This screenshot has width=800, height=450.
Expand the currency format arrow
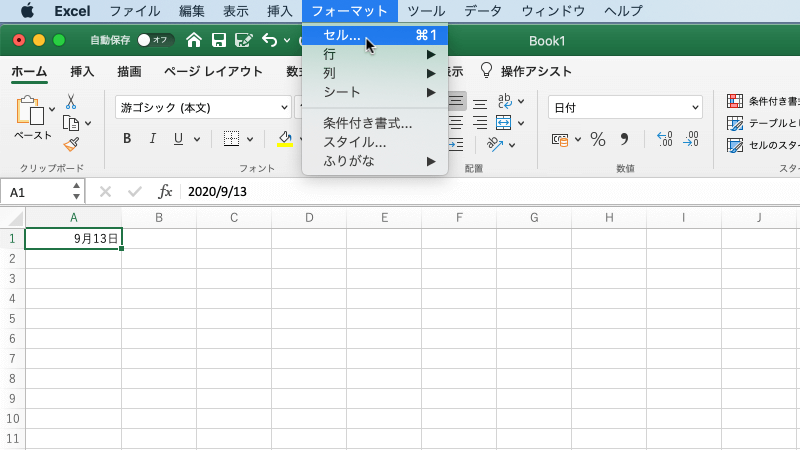(578, 139)
